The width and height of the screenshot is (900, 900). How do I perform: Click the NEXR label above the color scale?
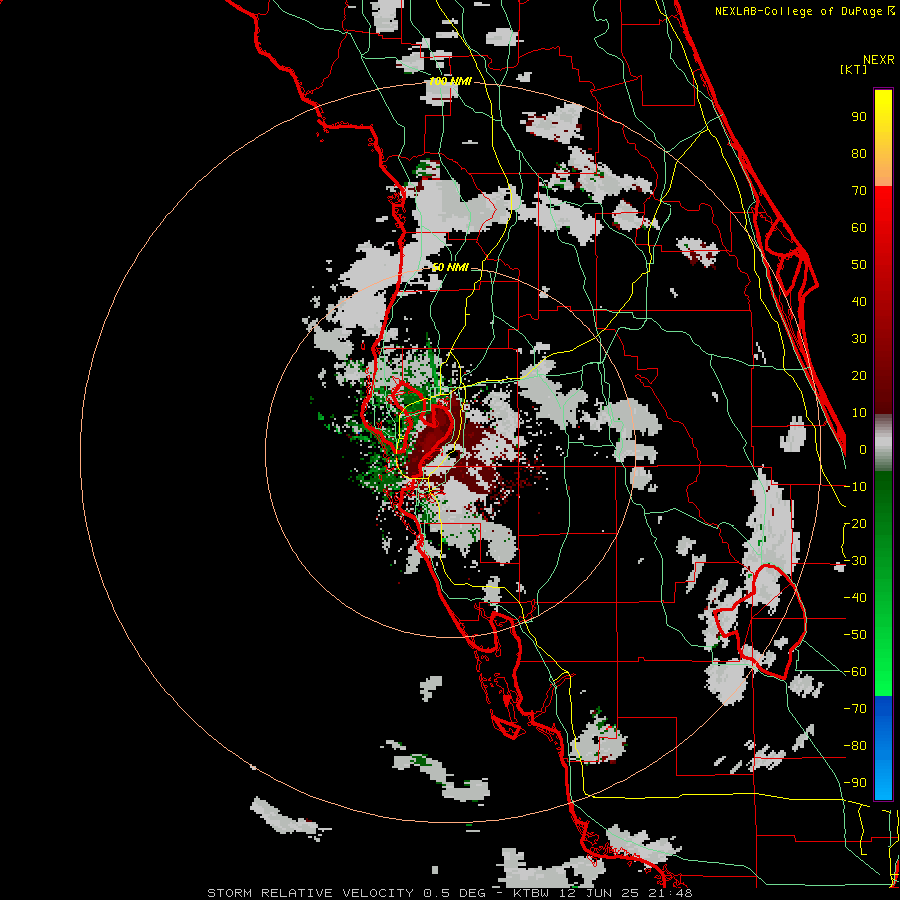[x=879, y=60]
